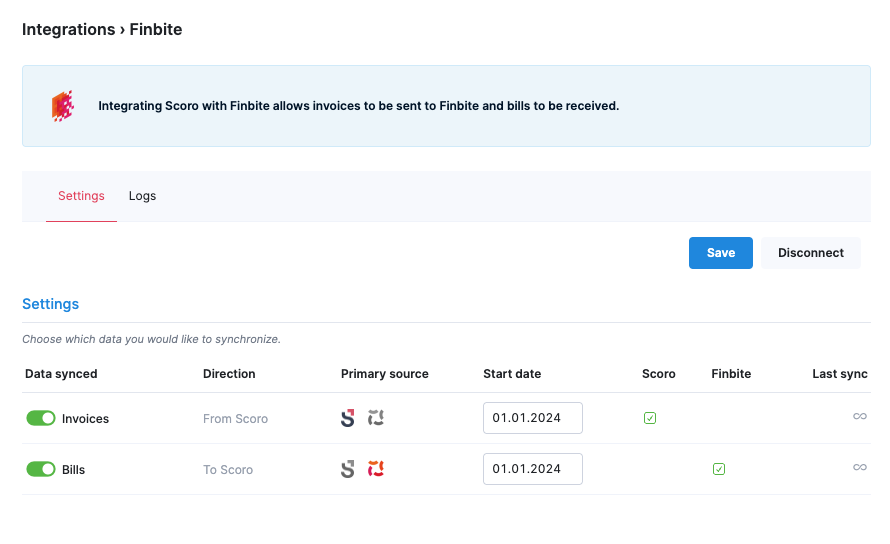Click the 'Data synced' column header

(61, 374)
